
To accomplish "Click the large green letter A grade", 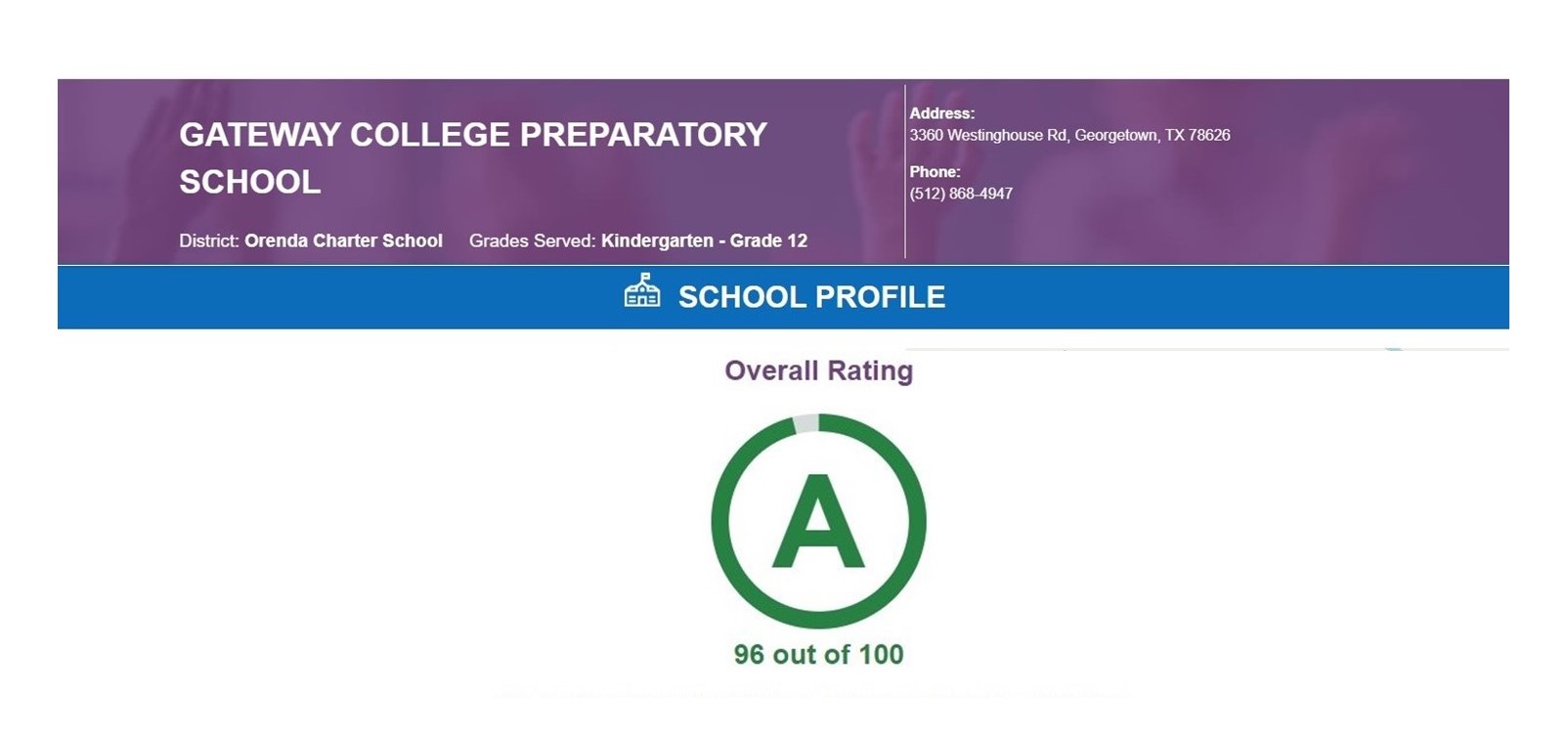I will (818, 521).
